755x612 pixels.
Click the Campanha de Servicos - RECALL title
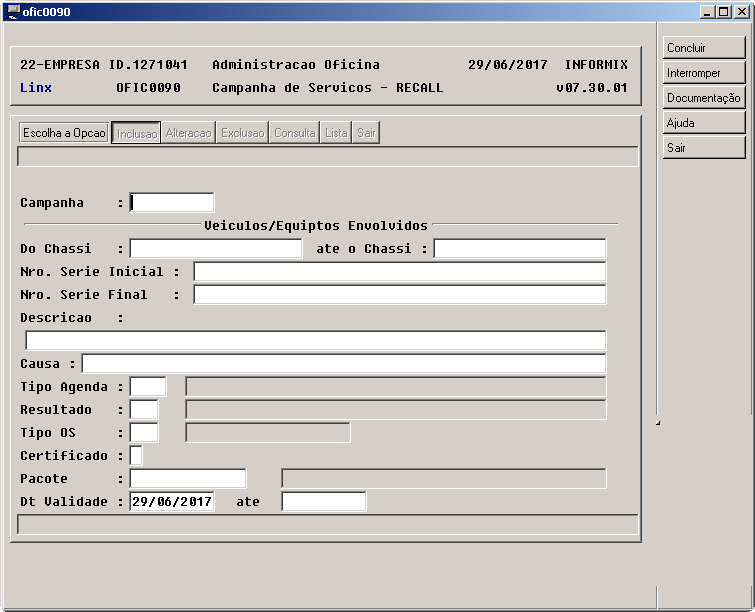point(327,88)
